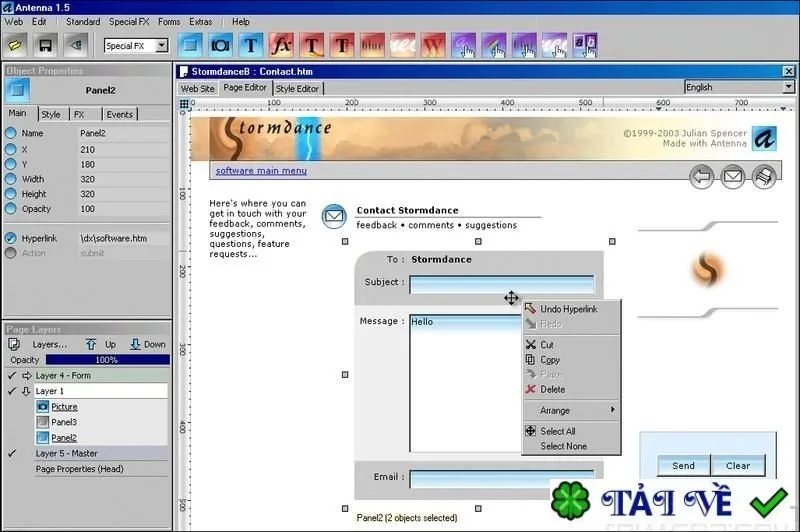
Task: Collapse Layer 1 down arrow
Action: pos(27,391)
